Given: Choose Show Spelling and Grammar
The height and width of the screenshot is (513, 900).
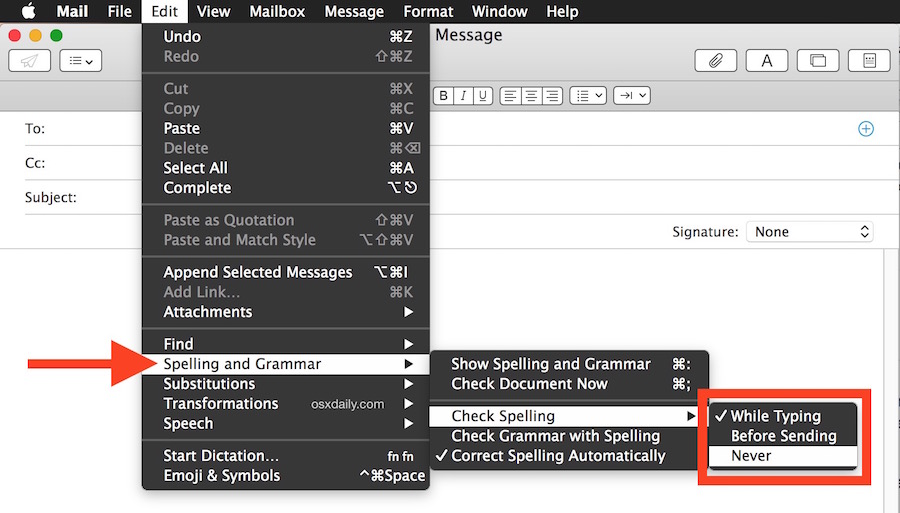Looking at the screenshot, I should (569, 364).
